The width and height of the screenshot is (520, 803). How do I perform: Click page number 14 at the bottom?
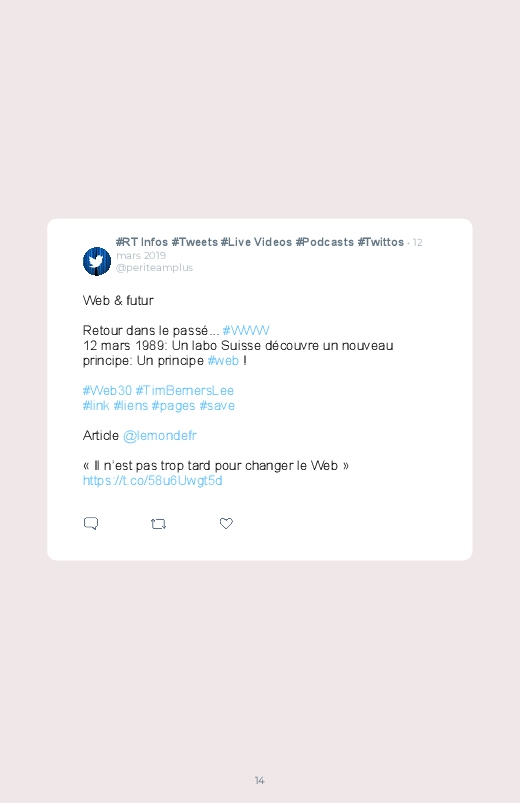(260, 780)
